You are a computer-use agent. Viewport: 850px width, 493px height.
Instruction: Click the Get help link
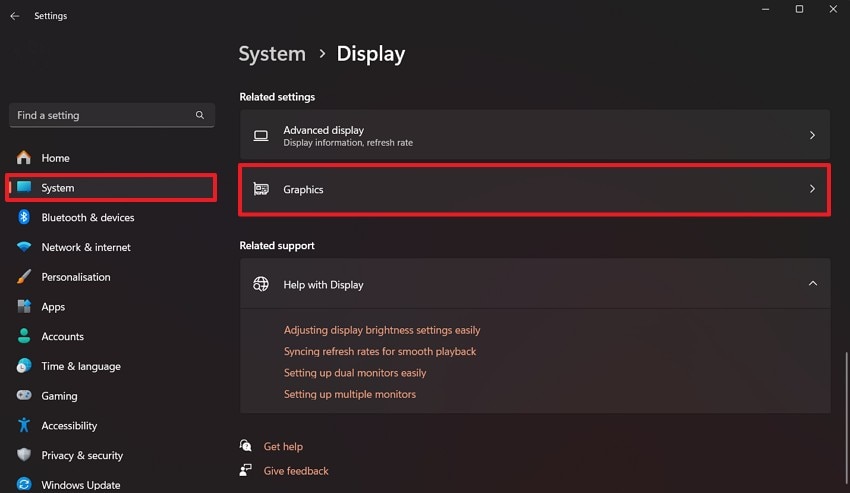pos(283,446)
